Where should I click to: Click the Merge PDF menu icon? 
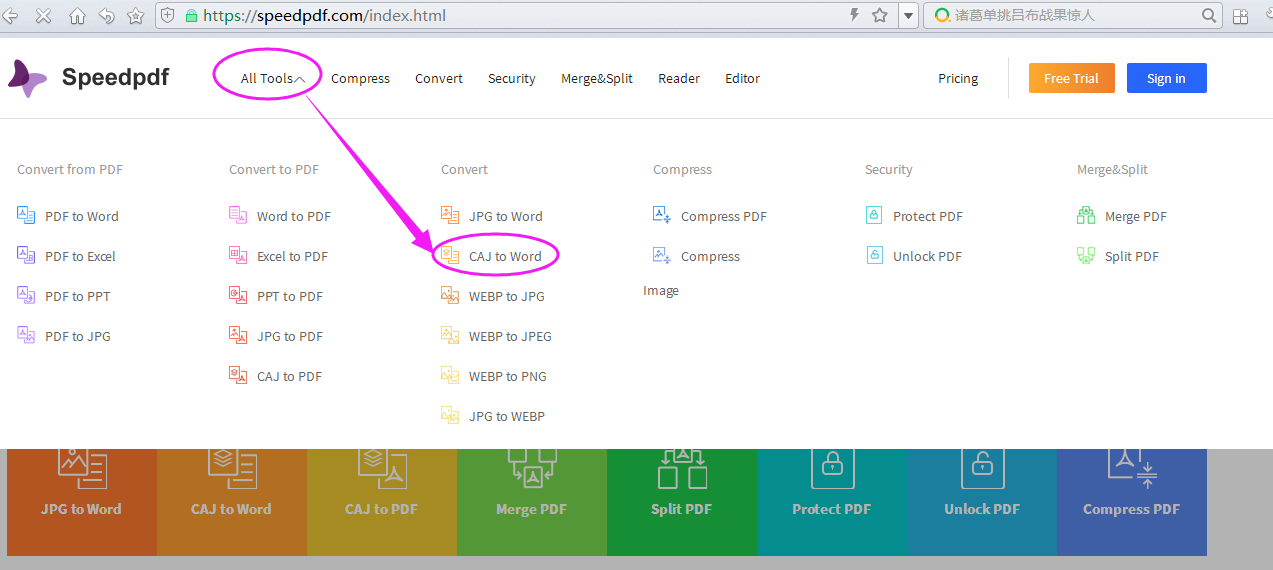[x=1086, y=215]
